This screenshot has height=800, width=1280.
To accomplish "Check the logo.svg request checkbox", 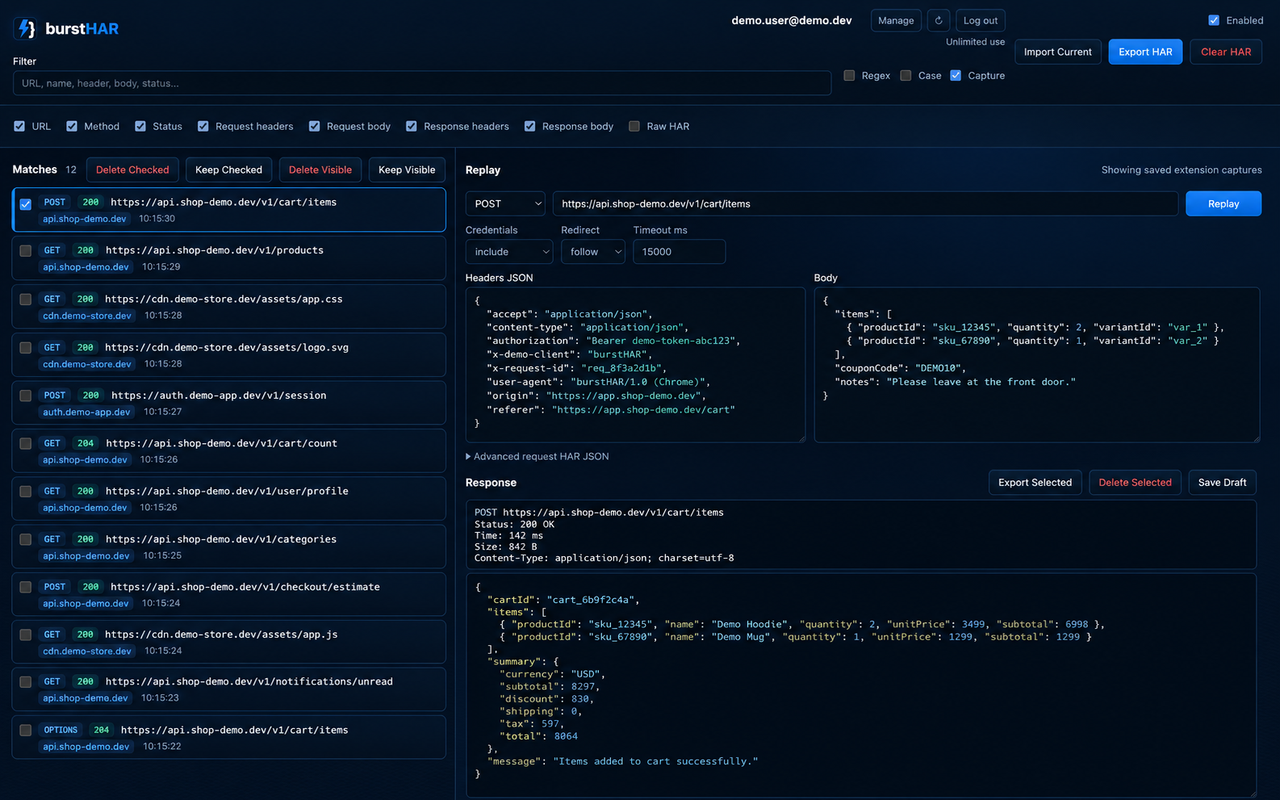I will (26, 347).
